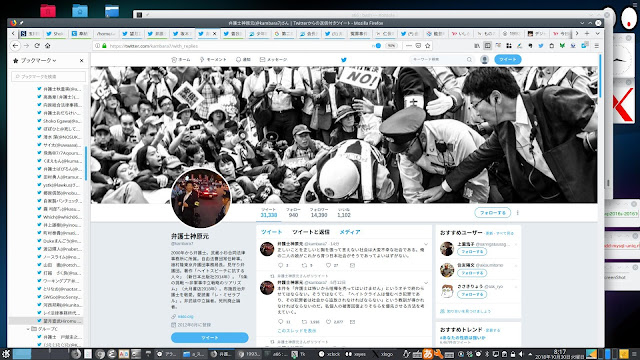This screenshot has height=360, width=640.
Task: Go back with the Firefox back arrow
Action: pyautogui.click(x=16, y=46)
